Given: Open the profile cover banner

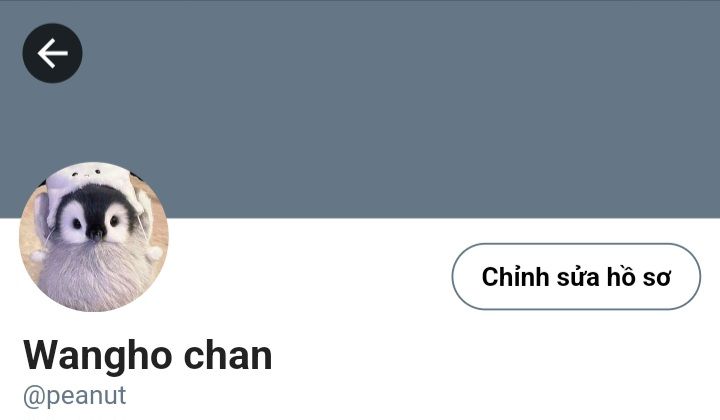Looking at the screenshot, I should point(360,109).
